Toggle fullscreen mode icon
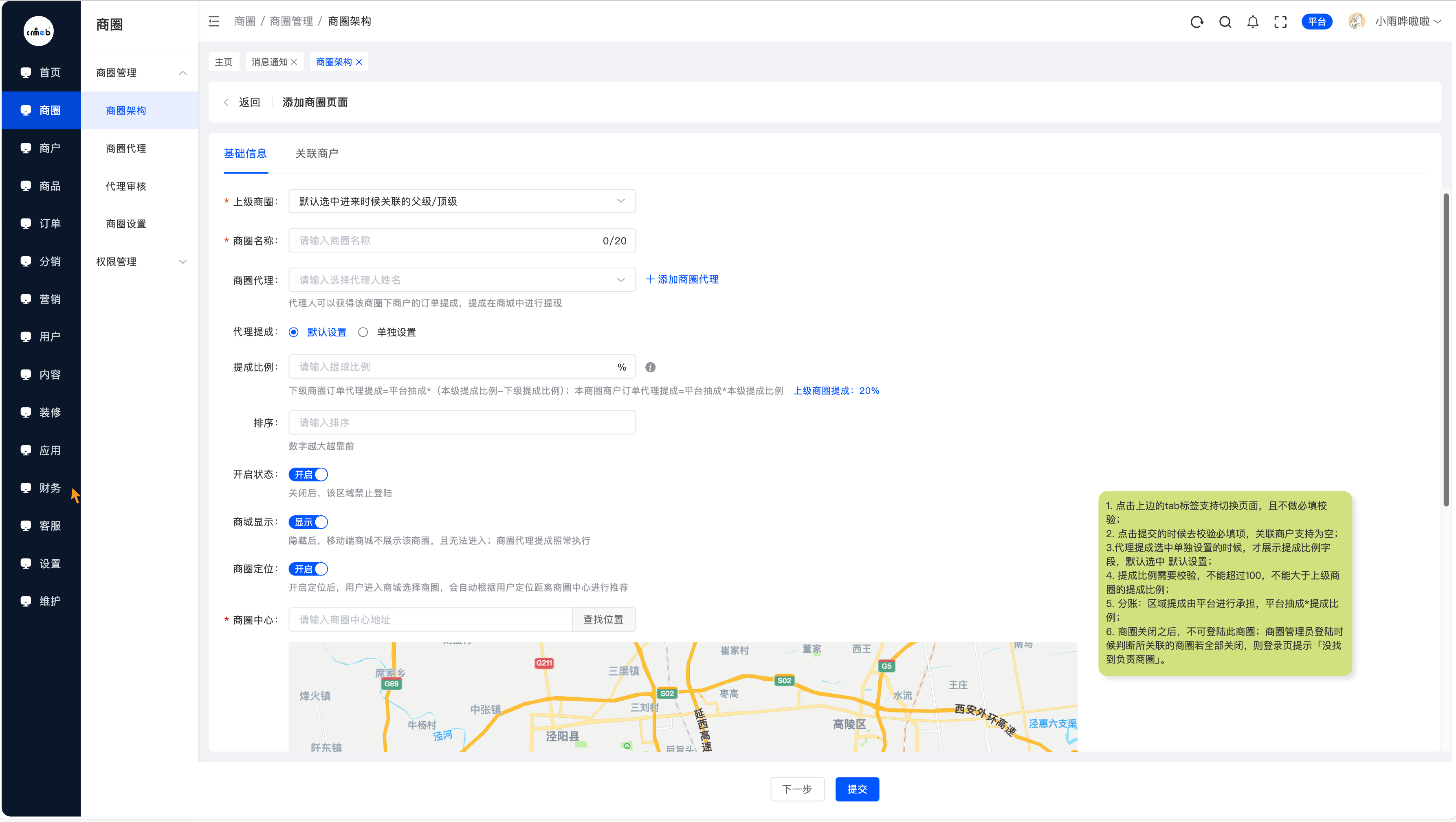 tap(1280, 22)
